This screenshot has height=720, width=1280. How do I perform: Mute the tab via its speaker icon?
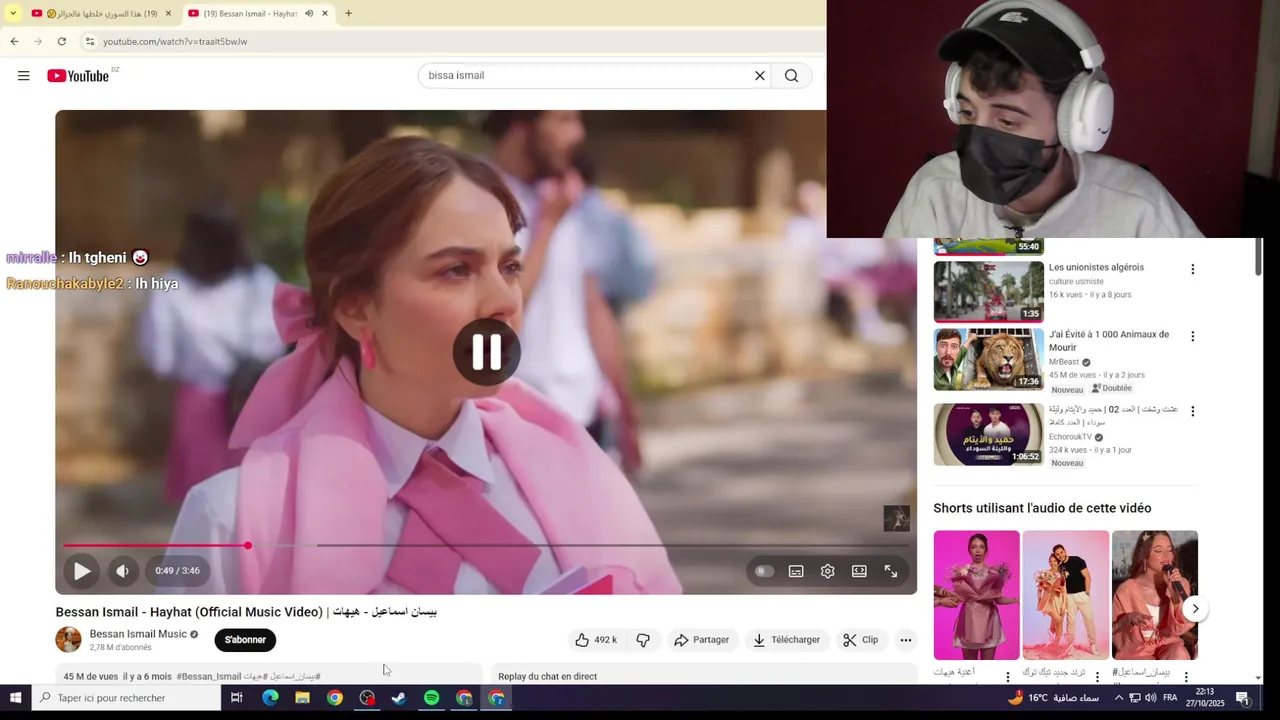(x=309, y=14)
